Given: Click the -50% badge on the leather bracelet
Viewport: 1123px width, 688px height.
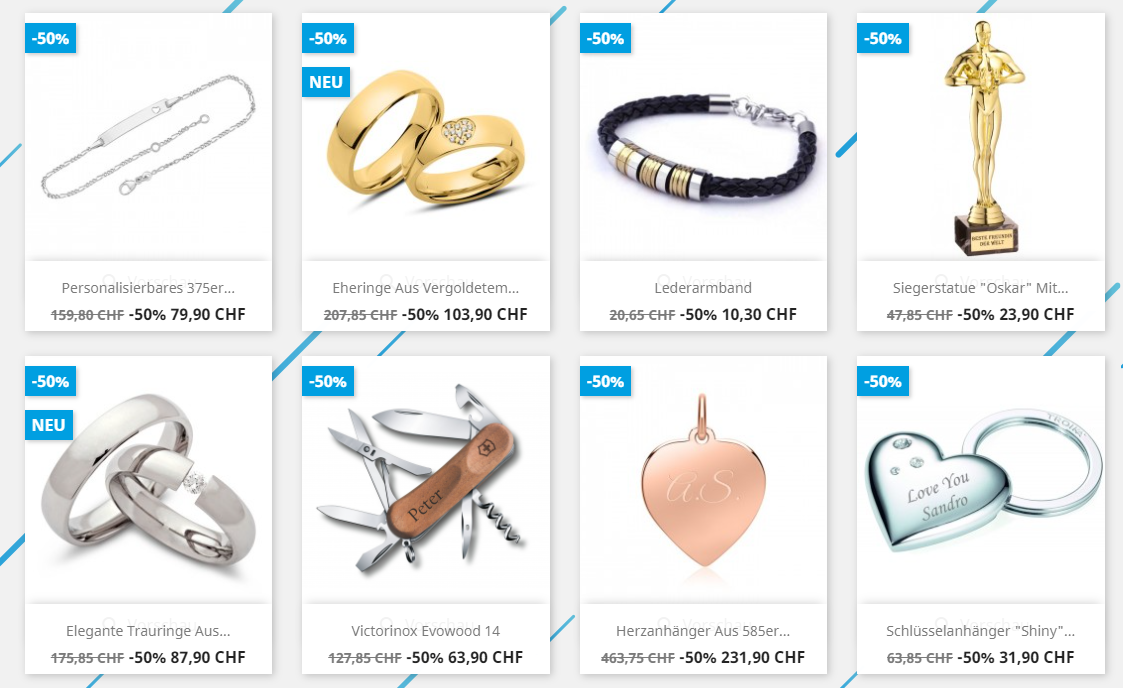Looking at the screenshot, I should click(605, 39).
